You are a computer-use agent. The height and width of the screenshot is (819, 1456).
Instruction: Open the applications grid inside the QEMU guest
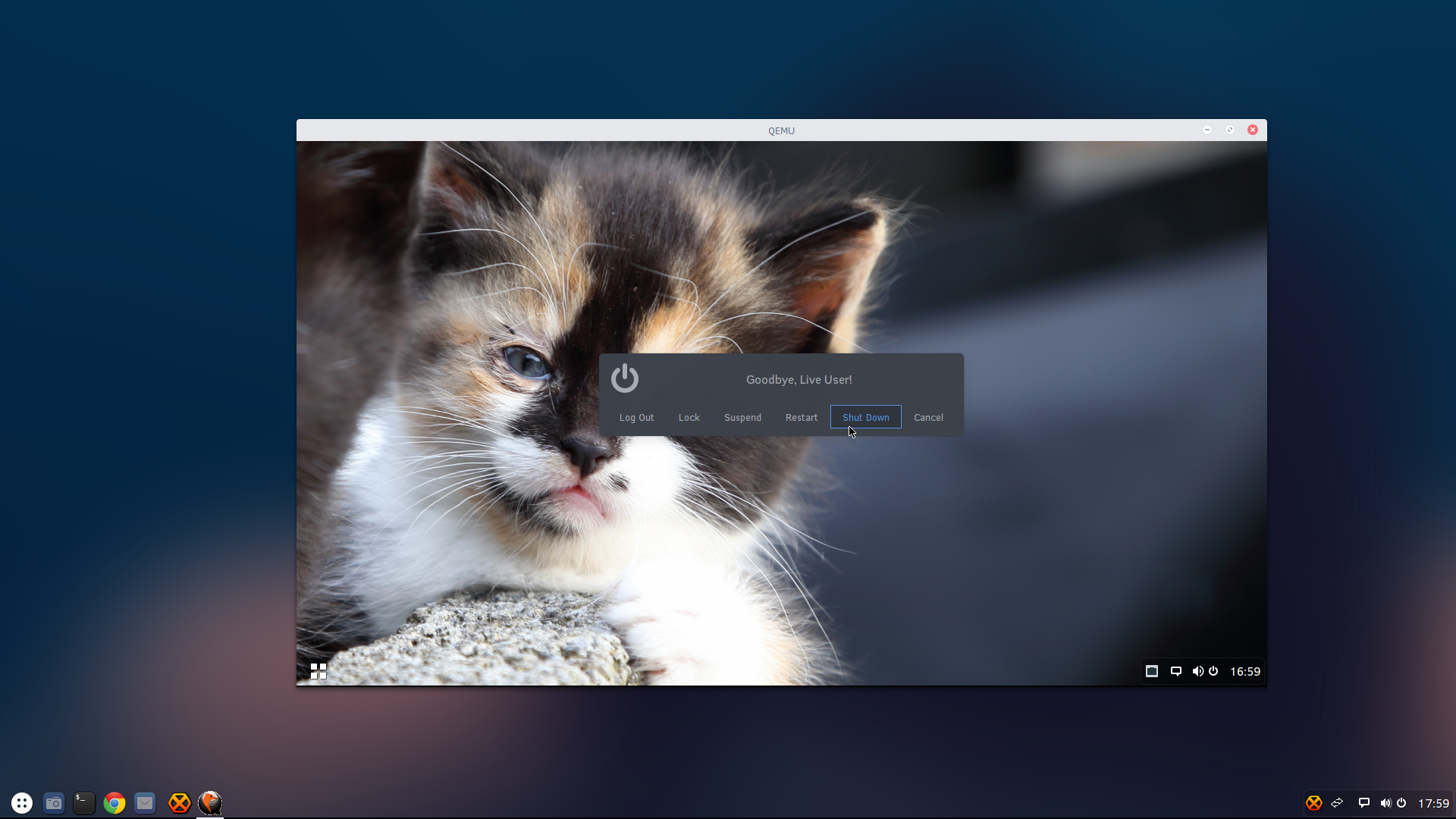click(318, 671)
